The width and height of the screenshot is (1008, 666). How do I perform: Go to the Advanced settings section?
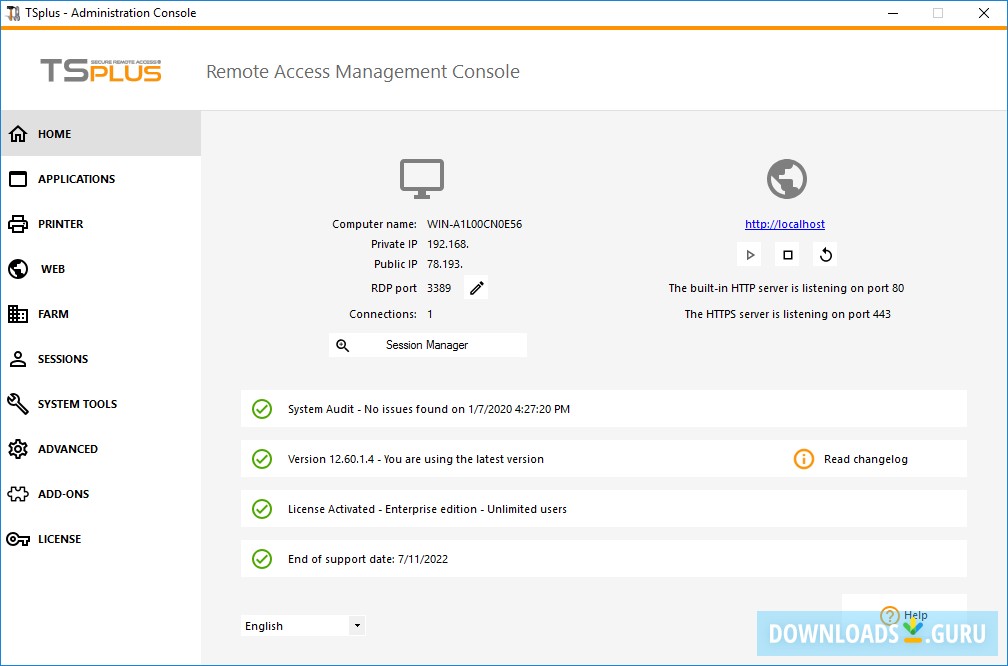pos(101,449)
